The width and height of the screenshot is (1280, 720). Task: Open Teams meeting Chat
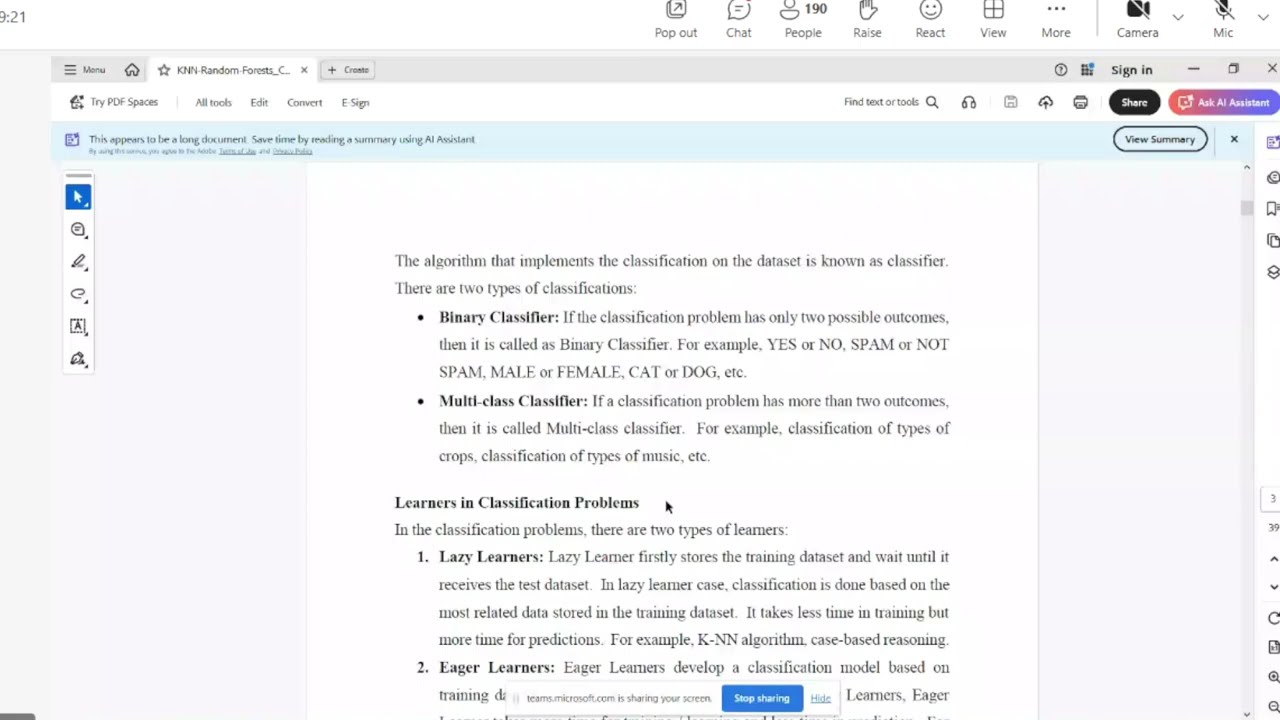(x=739, y=21)
